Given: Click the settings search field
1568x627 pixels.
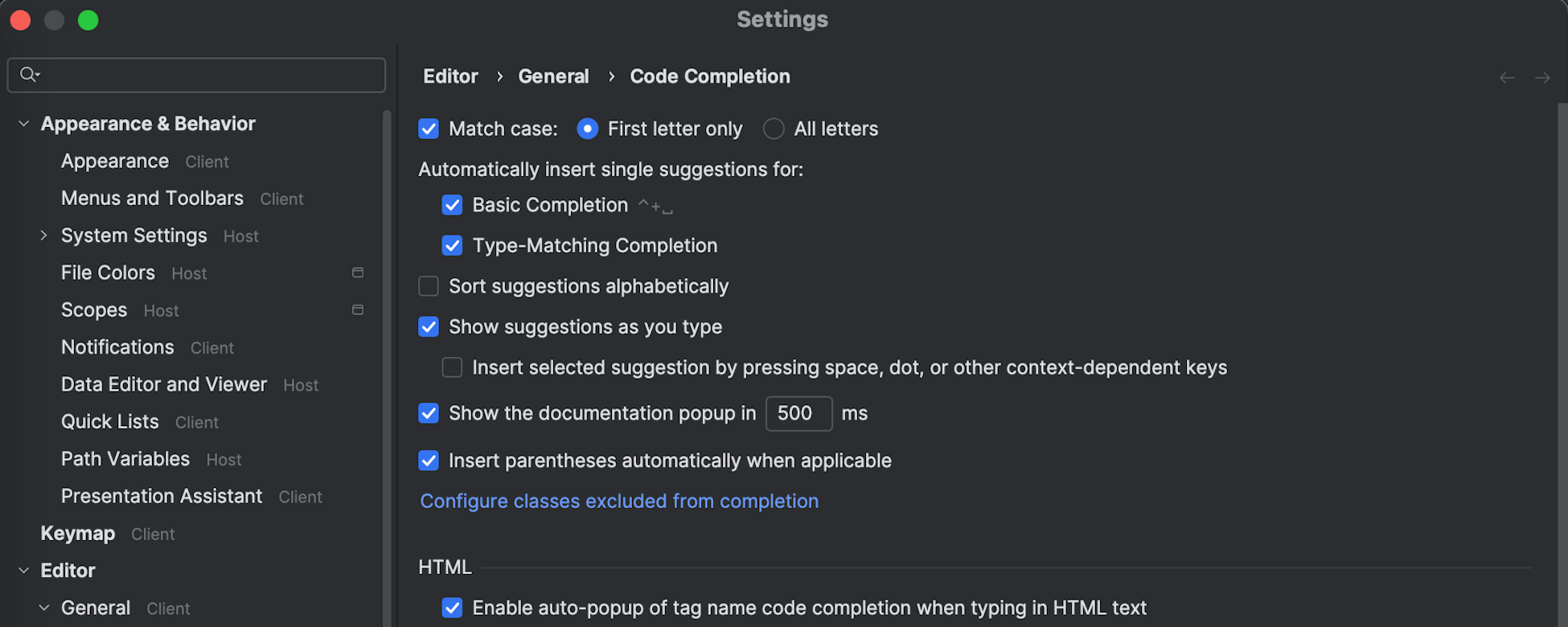Looking at the screenshot, I should [209, 75].
